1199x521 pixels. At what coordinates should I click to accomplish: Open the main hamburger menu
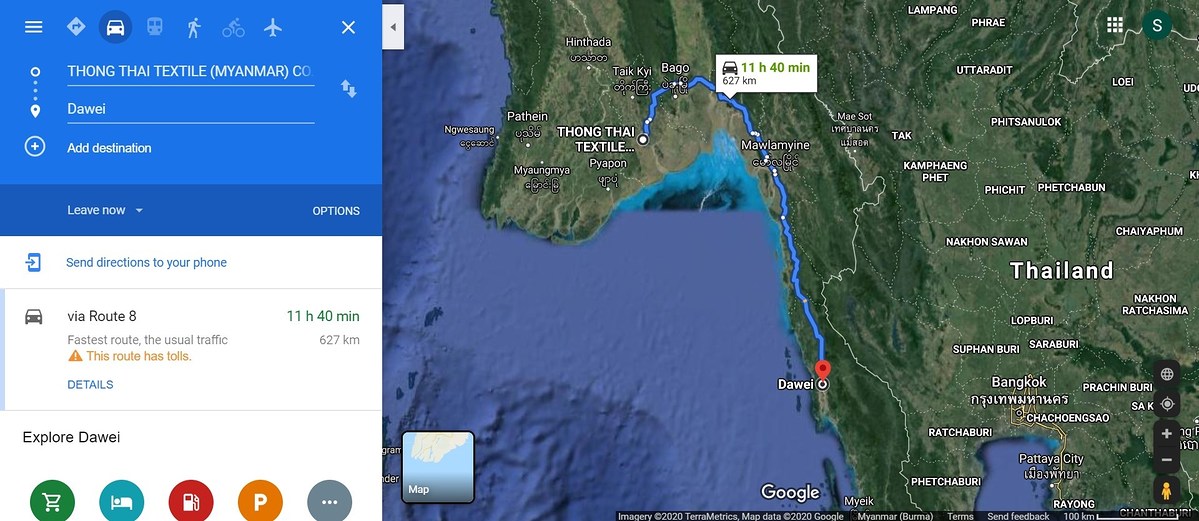pyautogui.click(x=34, y=28)
